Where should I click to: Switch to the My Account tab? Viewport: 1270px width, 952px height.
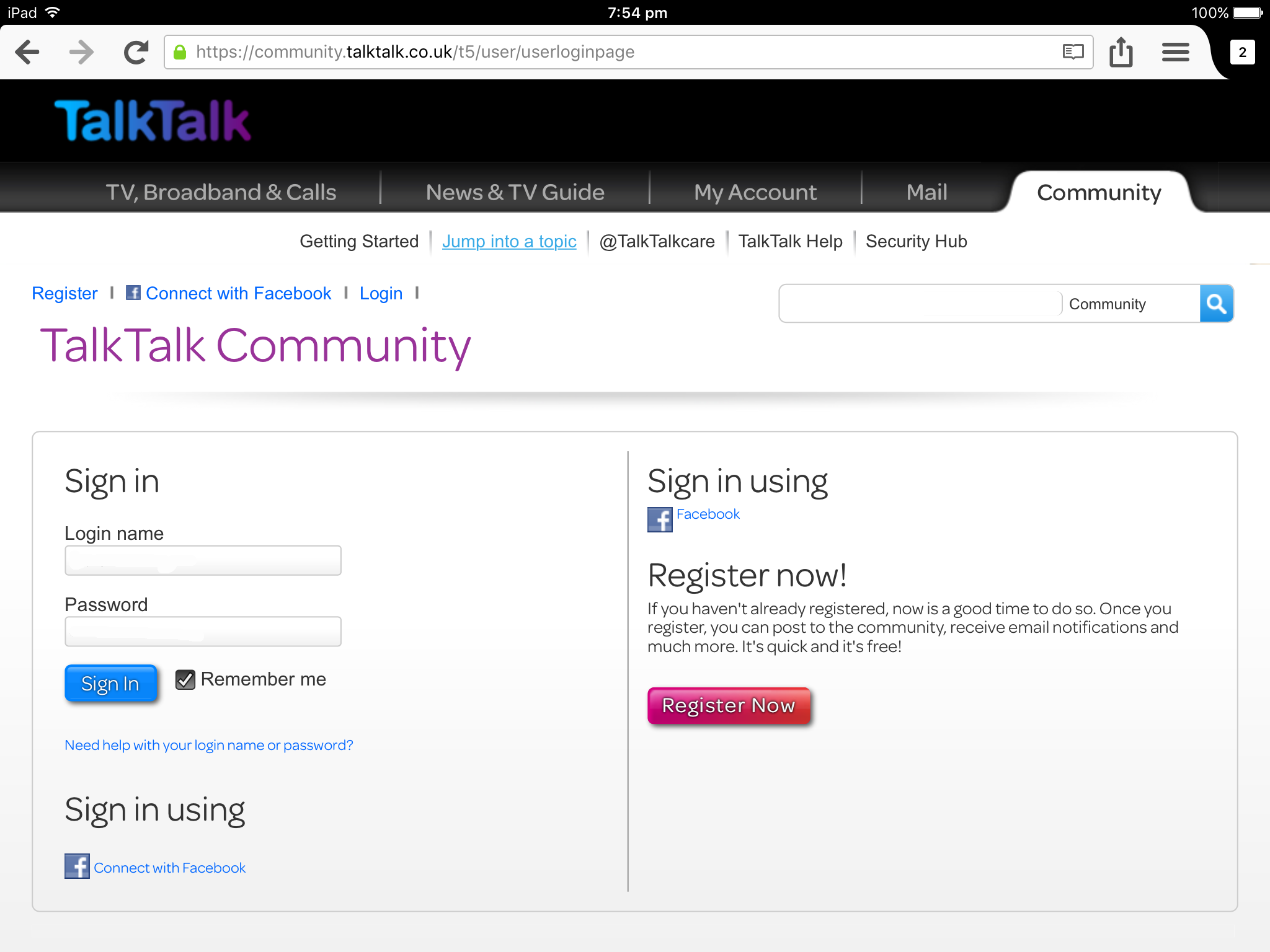pyautogui.click(x=755, y=192)
